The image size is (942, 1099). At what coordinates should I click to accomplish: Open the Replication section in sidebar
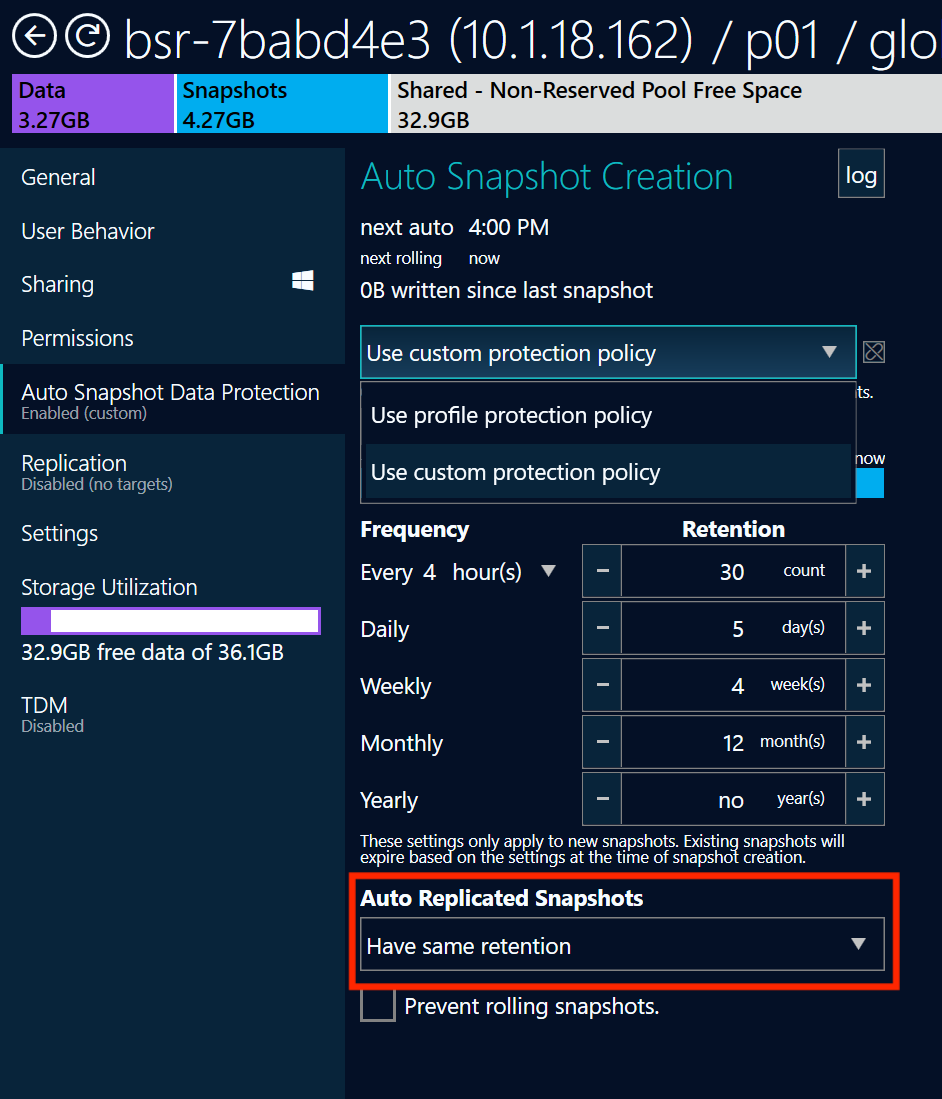(74, 463)
